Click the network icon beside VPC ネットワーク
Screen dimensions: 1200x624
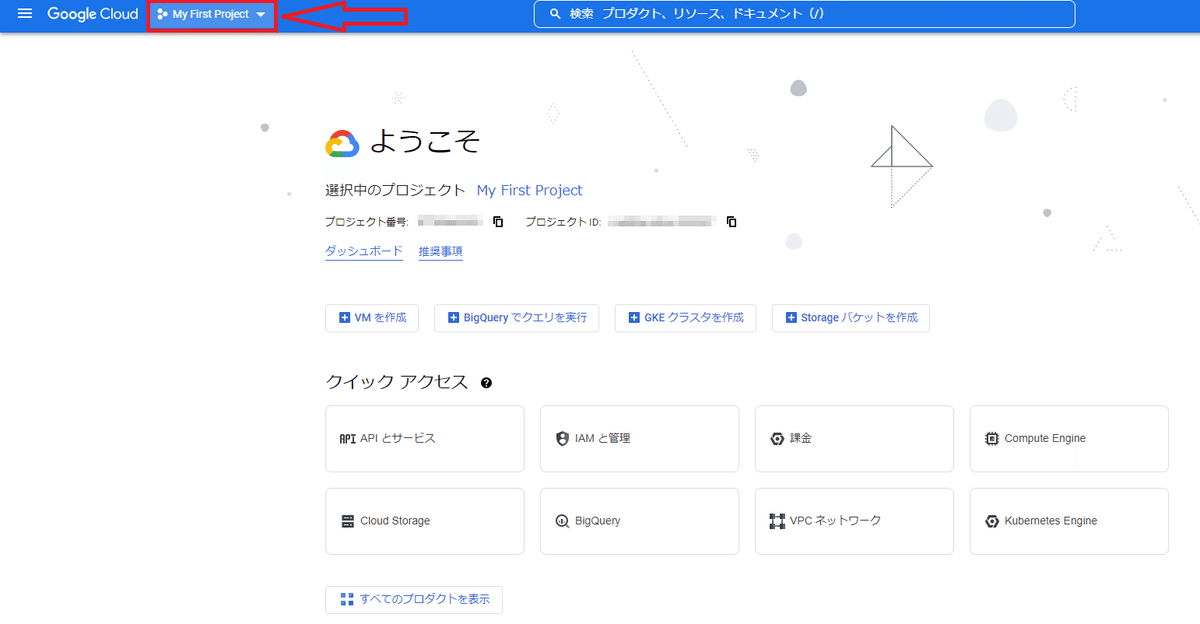click(777, 521)
